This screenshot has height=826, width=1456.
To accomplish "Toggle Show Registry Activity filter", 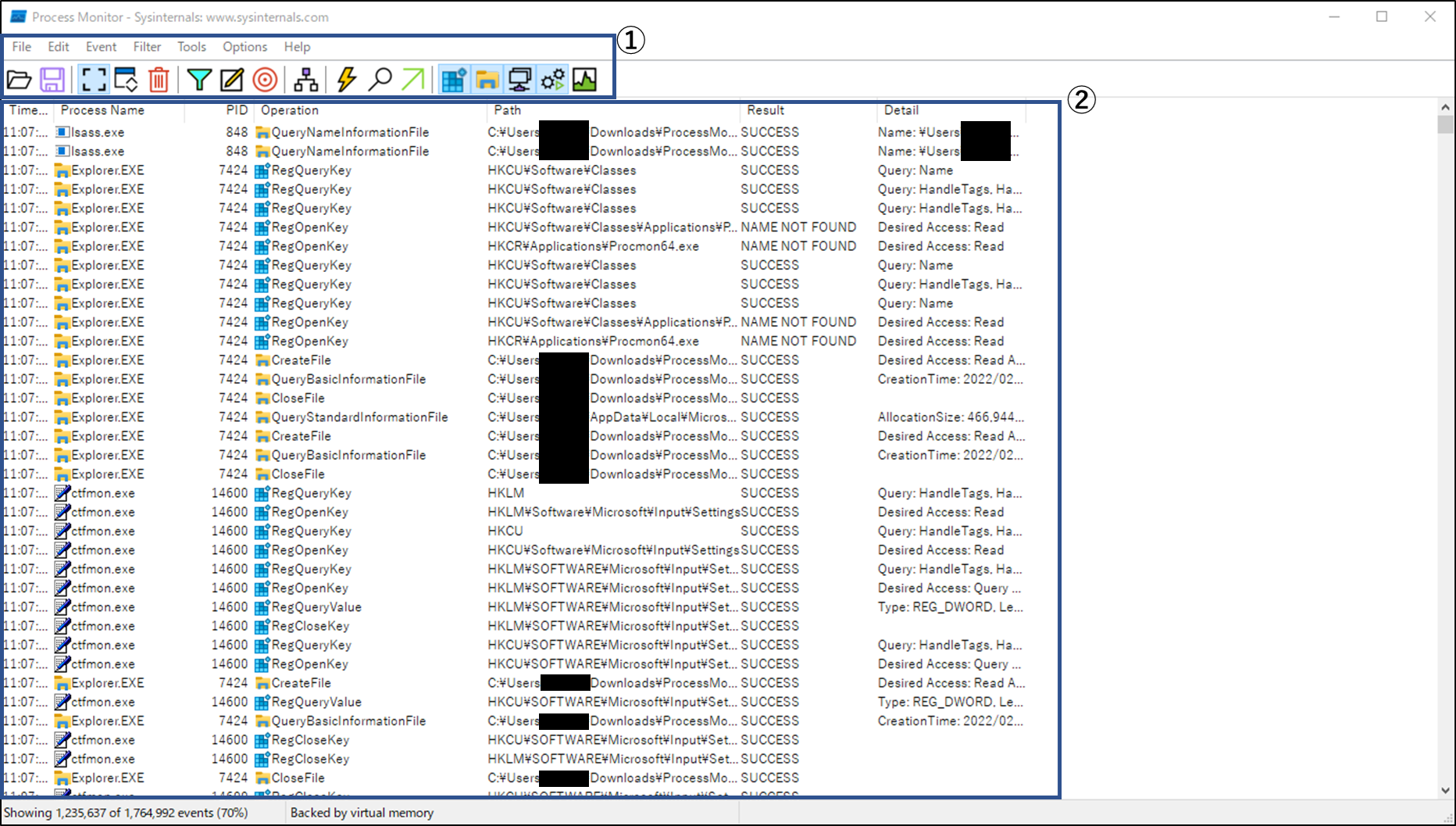I will tap(453, 80).
